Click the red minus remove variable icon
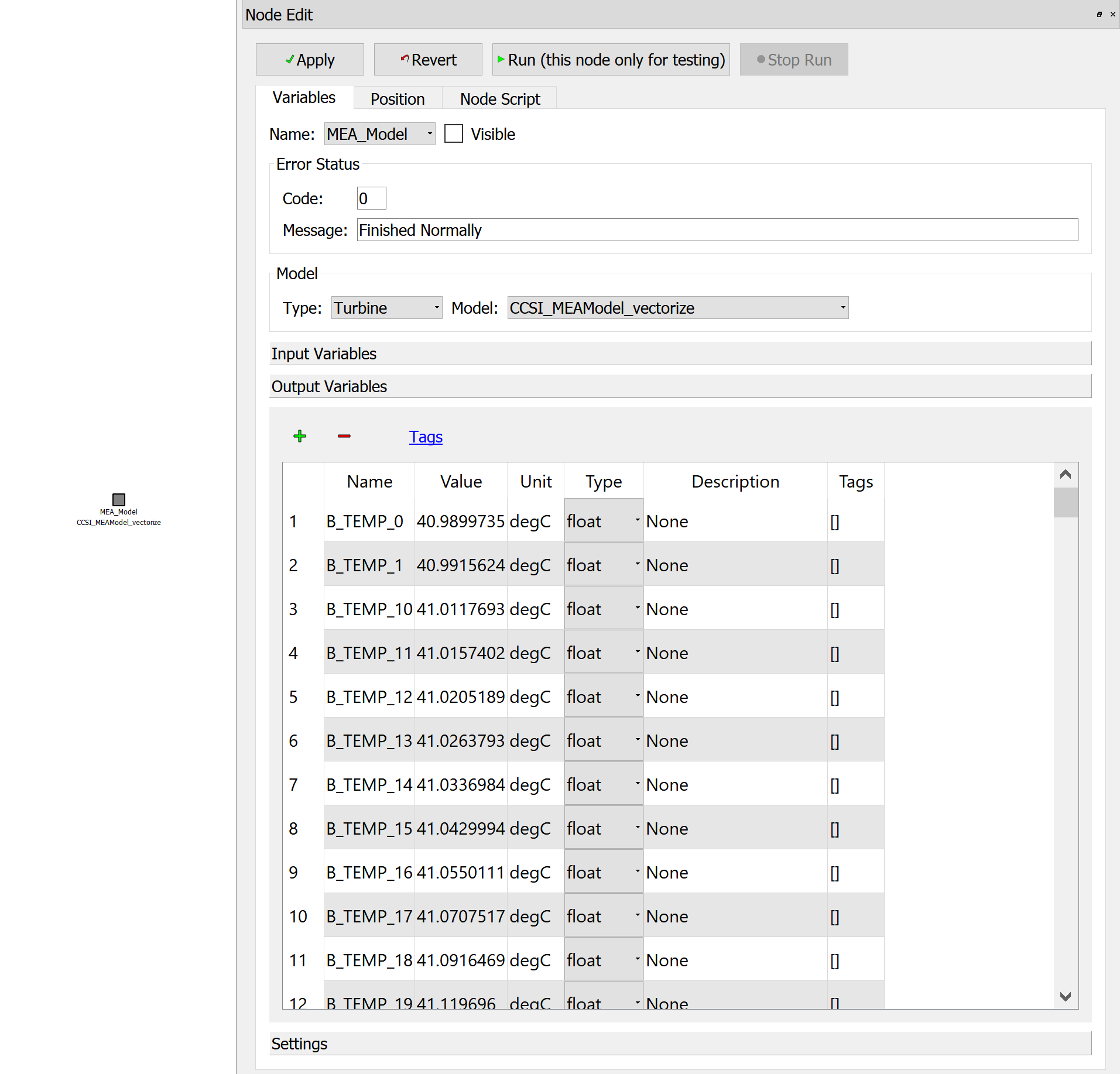Screen dimensions: 1120x1074 coord(344,436)
